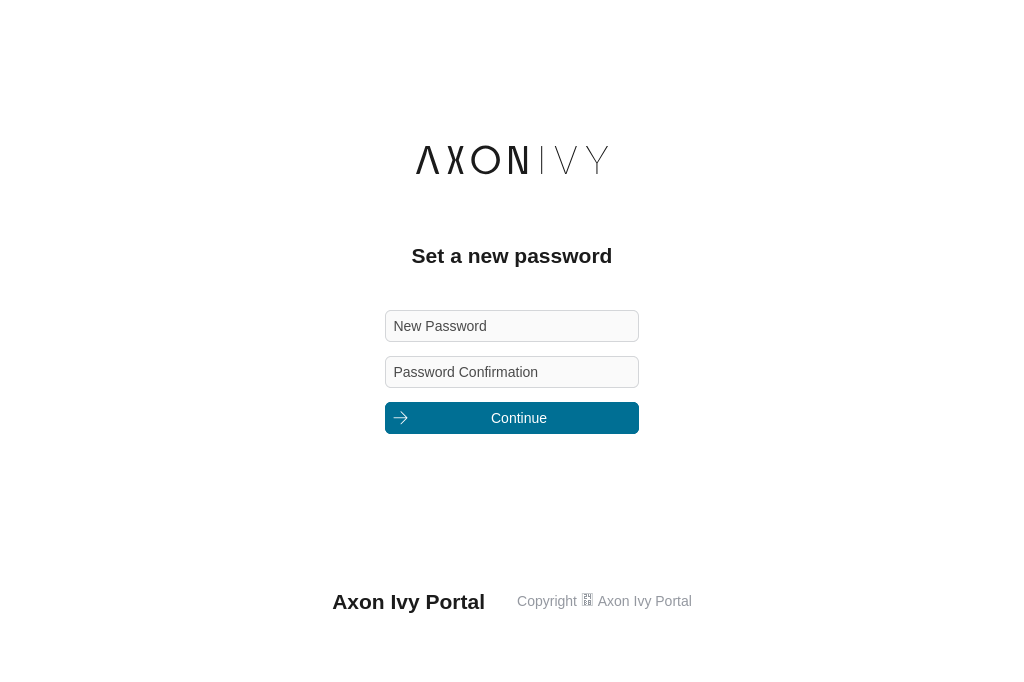This screenshot has height=682, width=1024.
Task: Select the right-arrow inside the blue button
Action: (400, 418)
